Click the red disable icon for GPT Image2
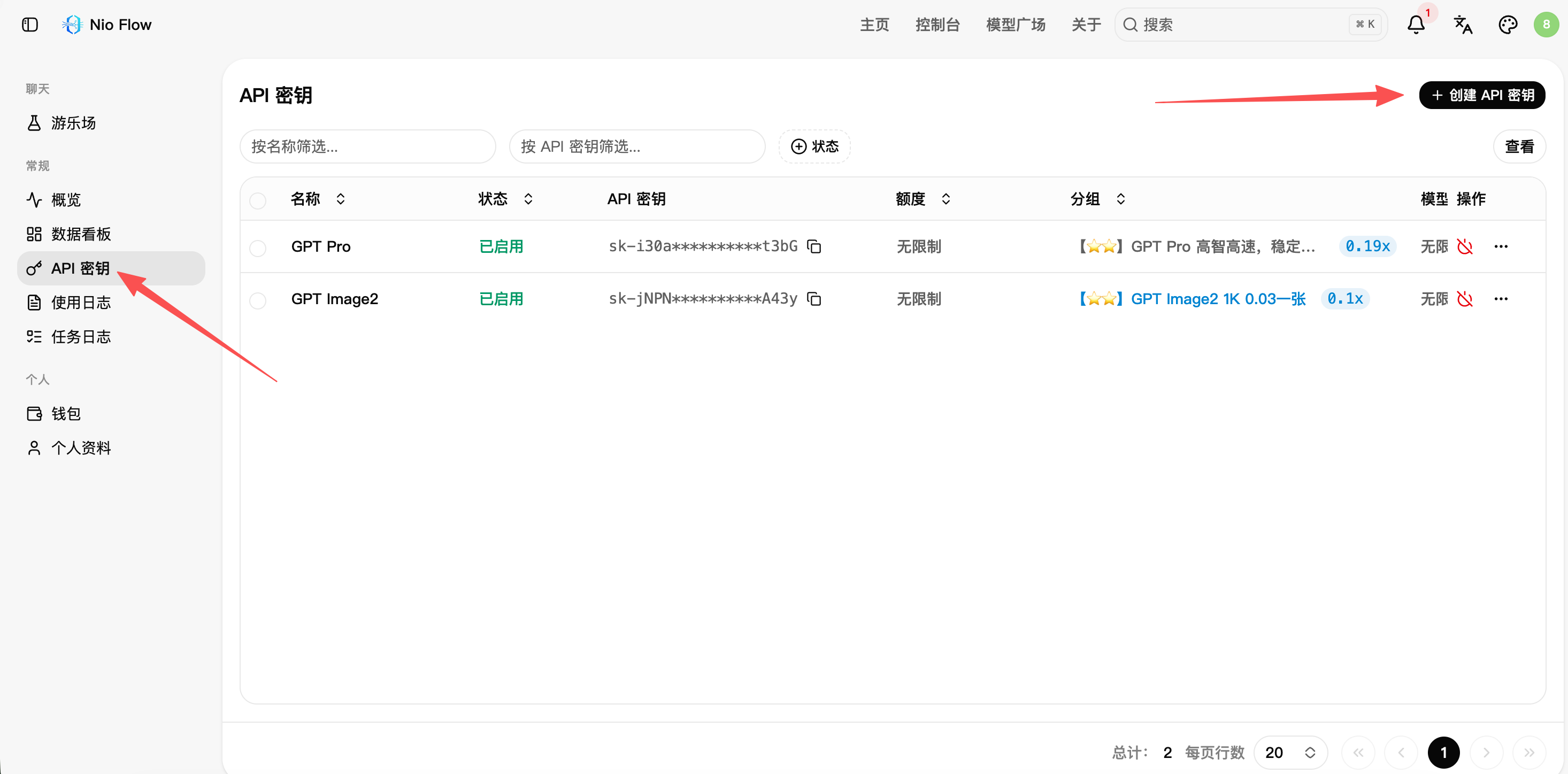Screen dimensions: 1568x774 click(x=1465, y=299)
